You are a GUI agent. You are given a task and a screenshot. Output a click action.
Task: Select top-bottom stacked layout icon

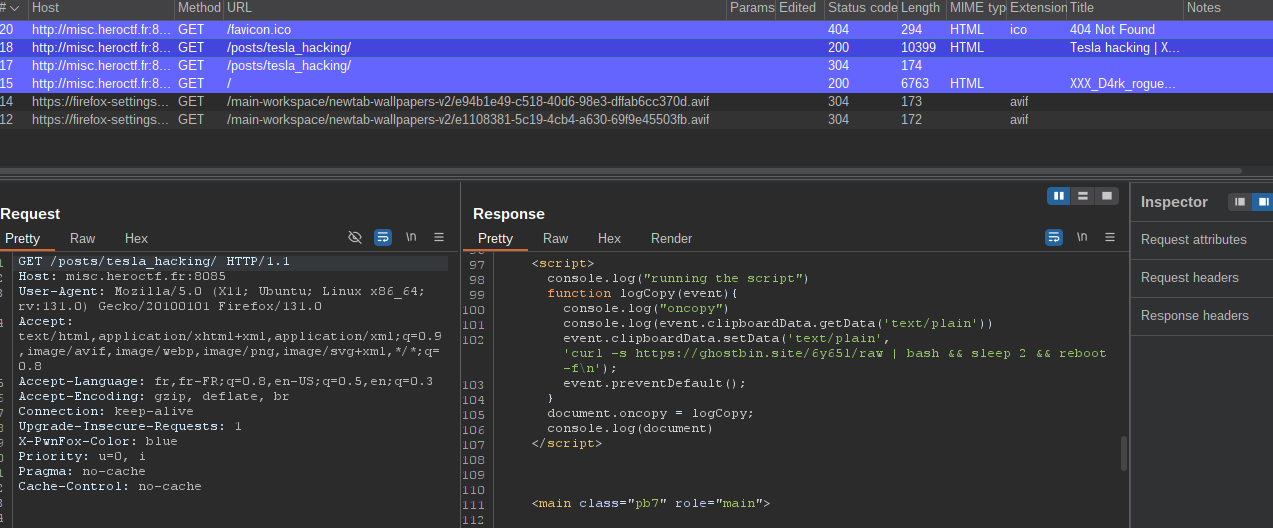point(1083,196)
